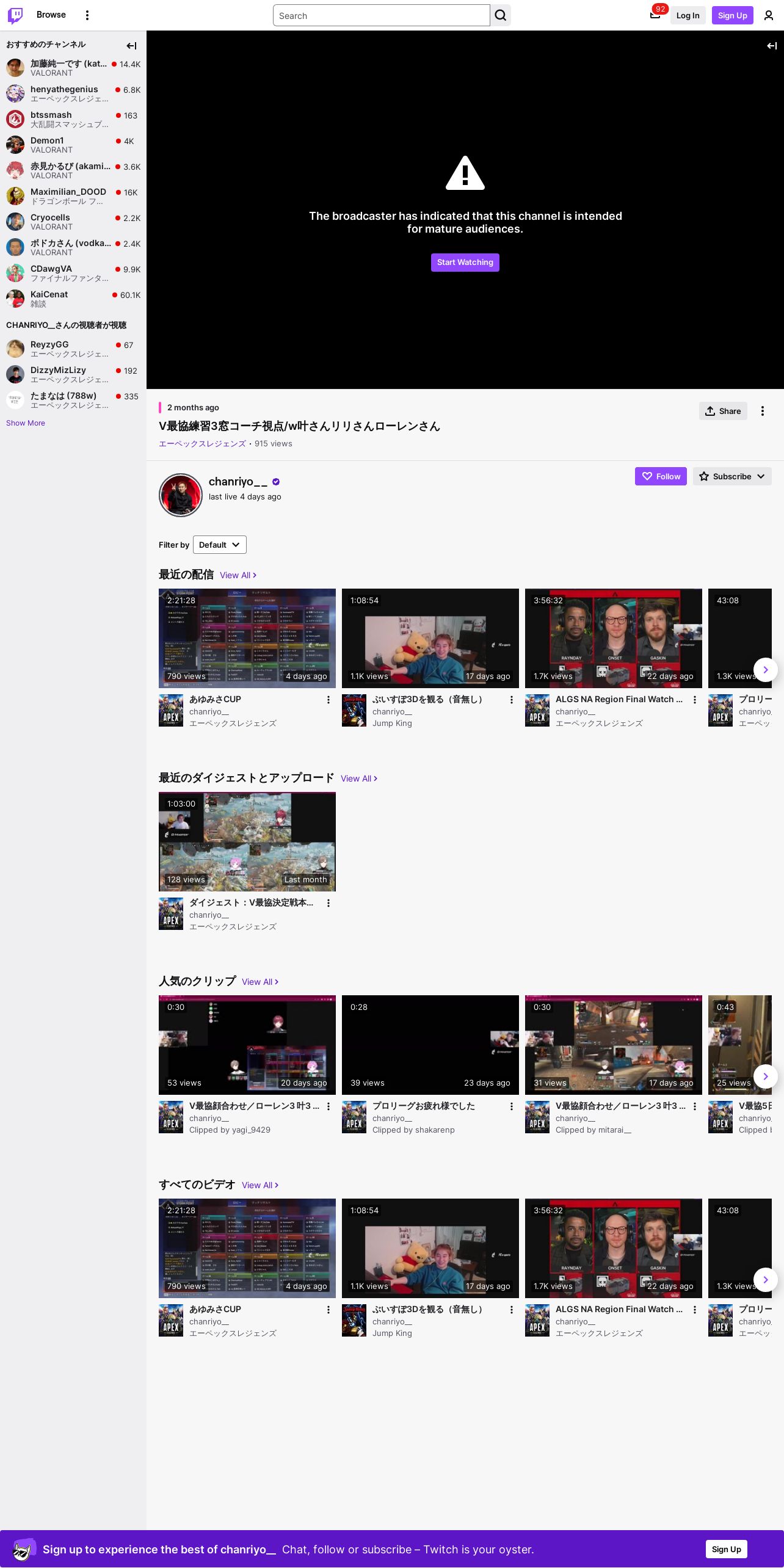Open btssmash channel avatar in sidebar
This screenshot has width=784, height=1568.
15,119
